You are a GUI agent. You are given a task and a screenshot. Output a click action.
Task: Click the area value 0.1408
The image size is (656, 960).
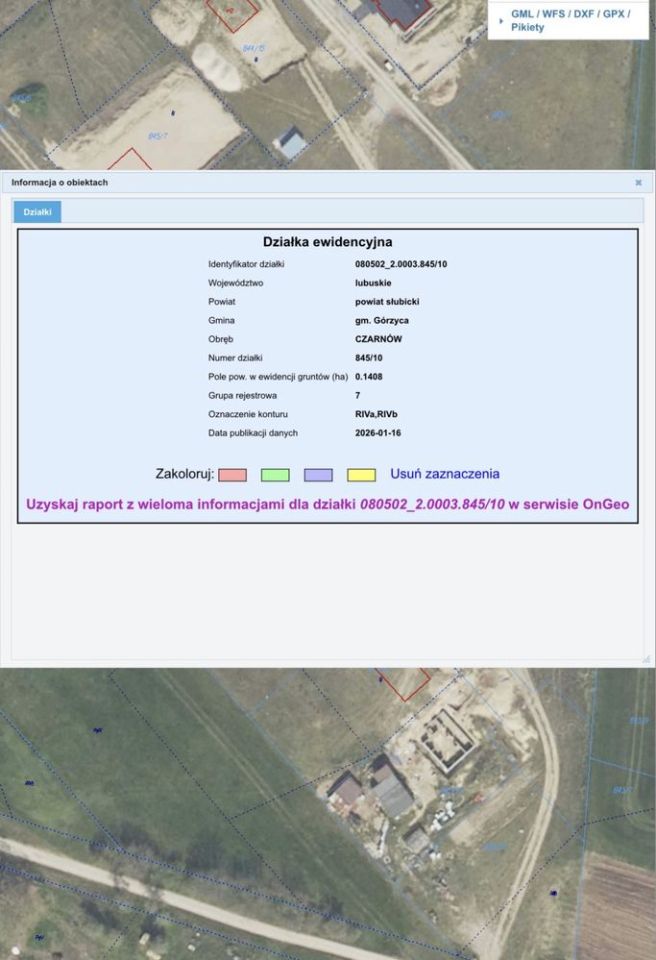(x=369, y=377)
